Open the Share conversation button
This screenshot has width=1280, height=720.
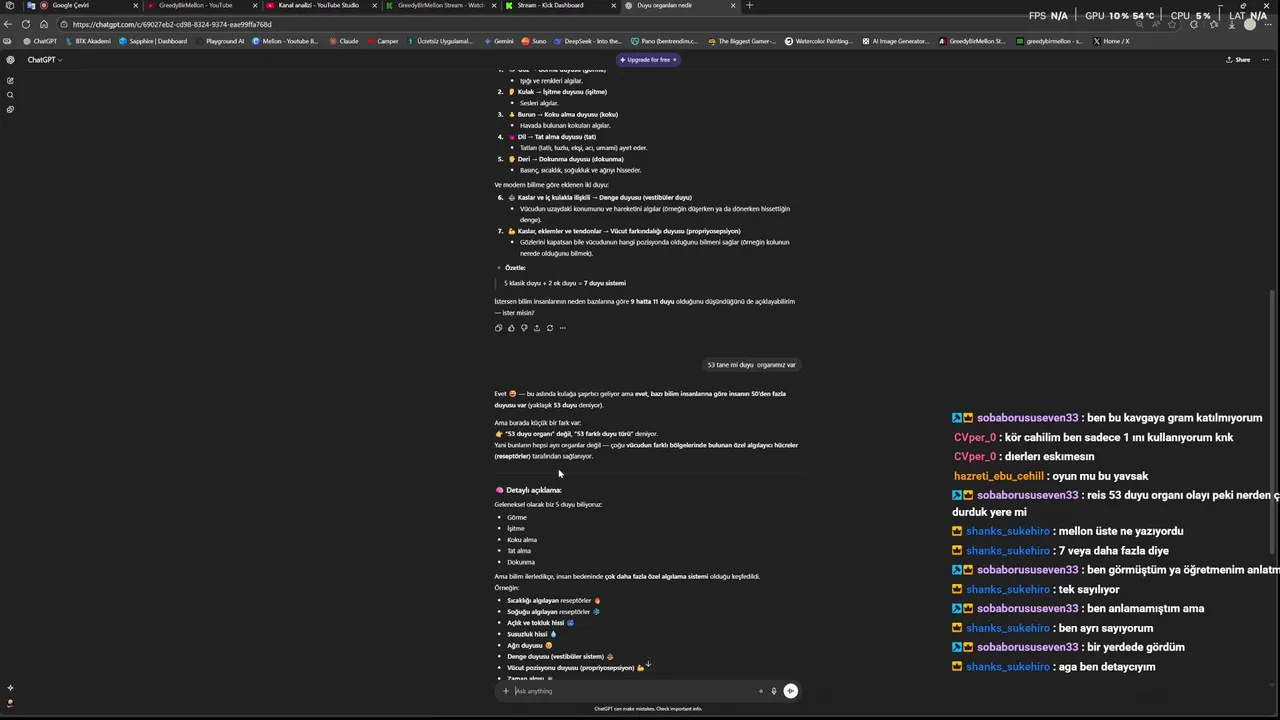coord(1238,60)
